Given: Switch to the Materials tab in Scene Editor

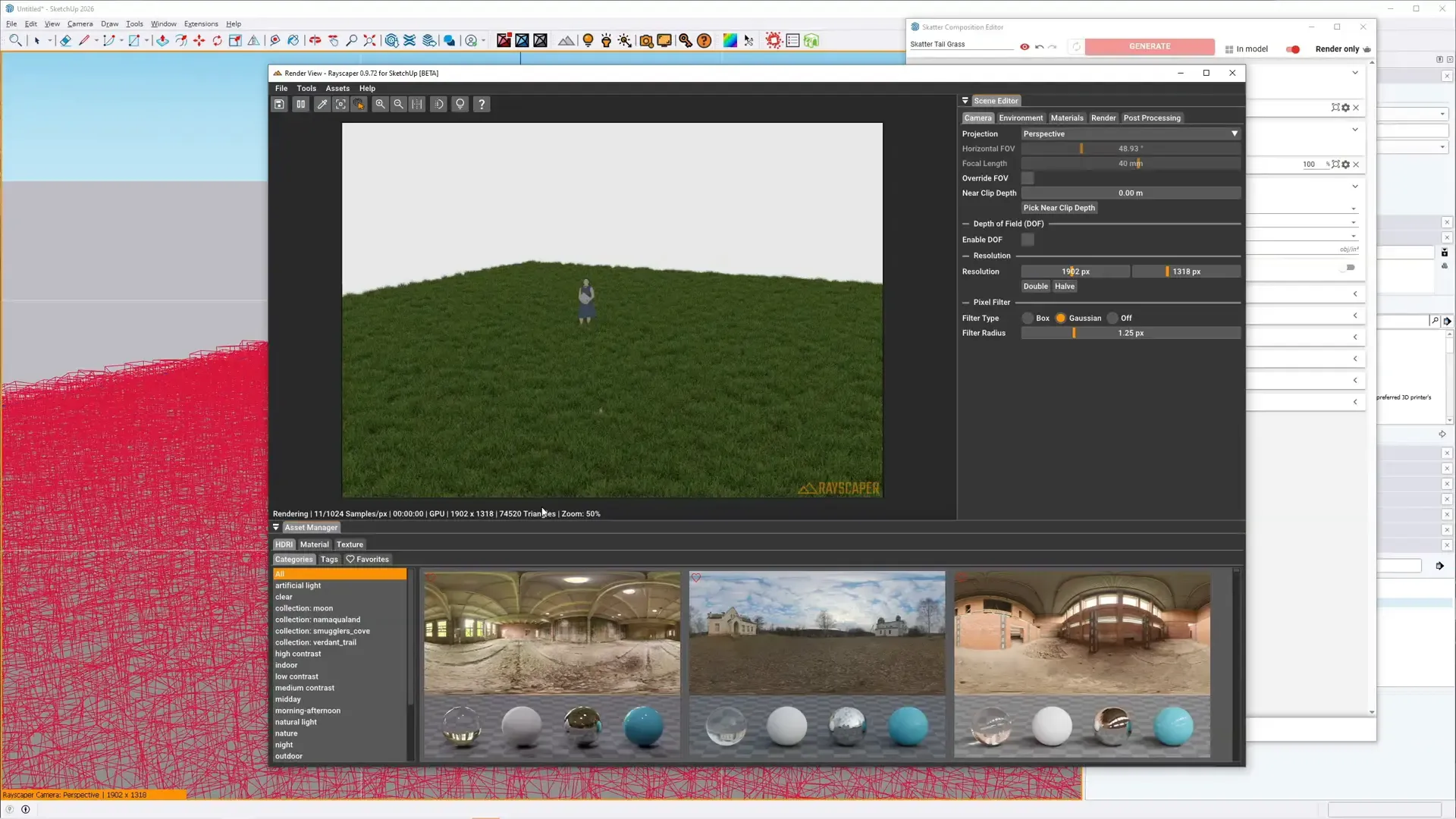Looking at the screenshot, I should tap(1067, 118).
